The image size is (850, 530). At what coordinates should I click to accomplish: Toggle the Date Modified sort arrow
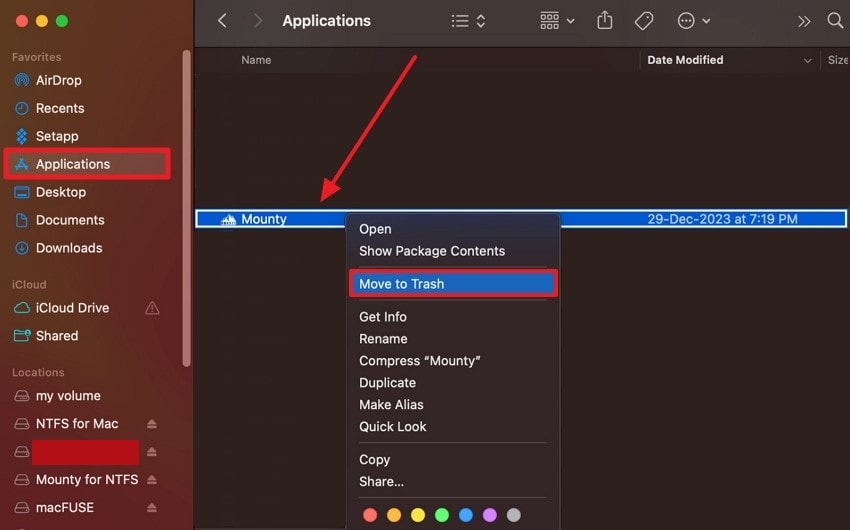tap(807, 61)
